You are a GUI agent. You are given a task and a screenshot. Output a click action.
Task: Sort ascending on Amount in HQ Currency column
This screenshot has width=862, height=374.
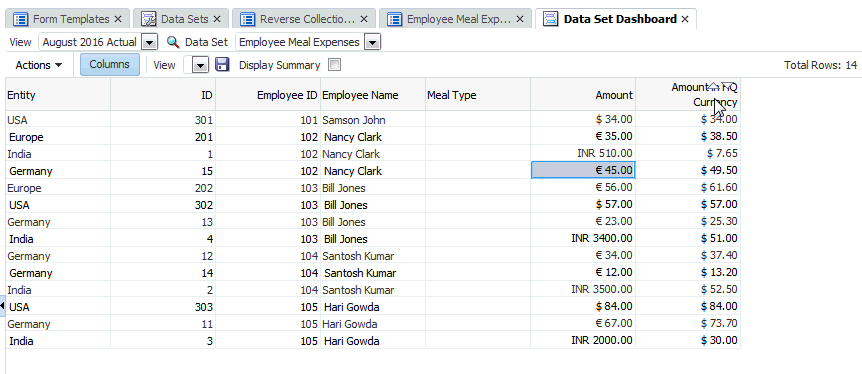(714, 86)
